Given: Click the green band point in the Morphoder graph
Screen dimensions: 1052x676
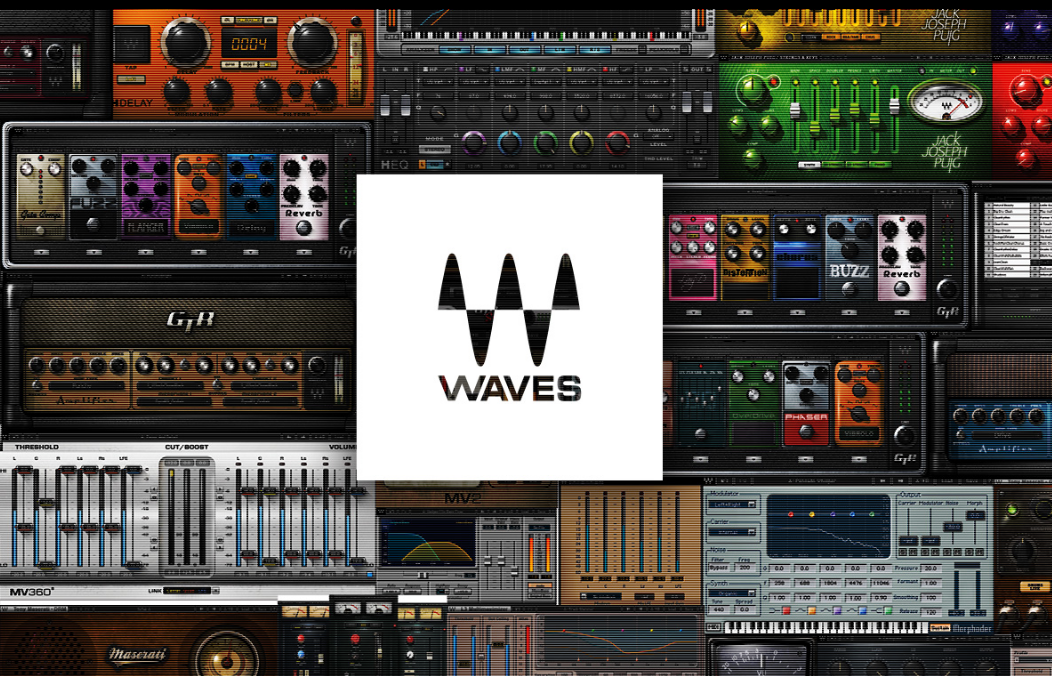Looking at the screenshot, I should pos(872,514).
